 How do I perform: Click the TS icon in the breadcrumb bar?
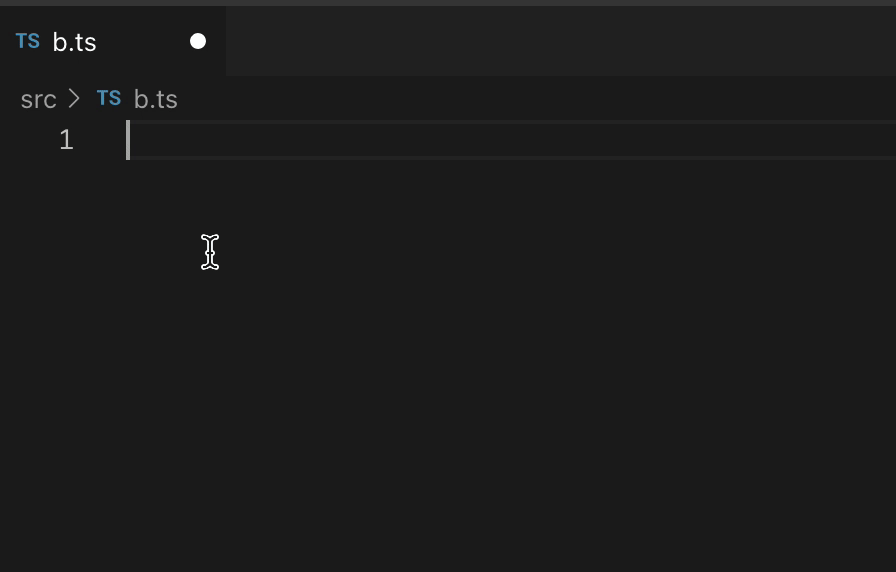109,98
